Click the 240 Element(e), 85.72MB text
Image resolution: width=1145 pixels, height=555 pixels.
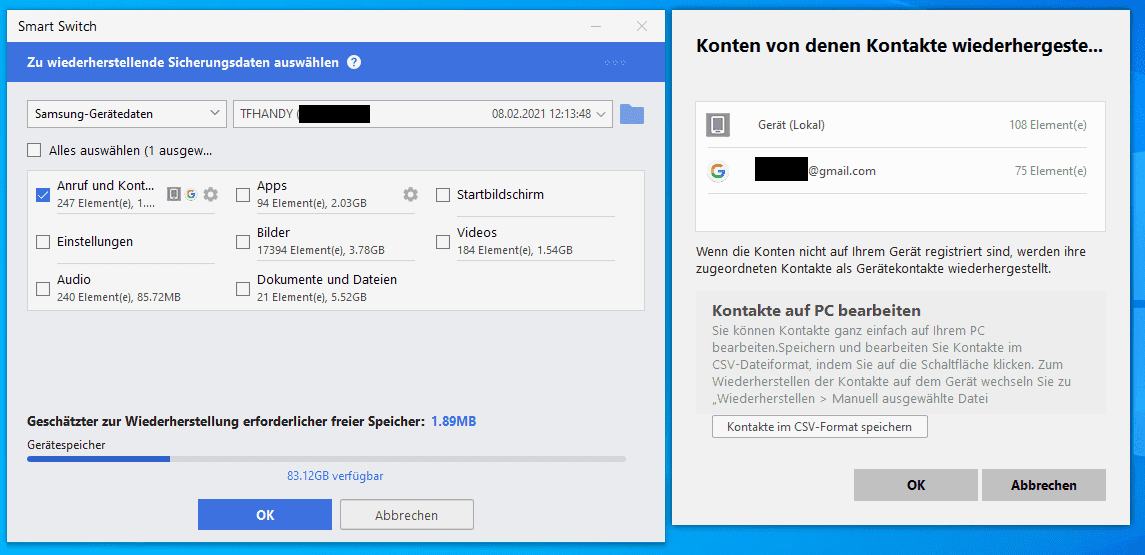coord(119,296)
